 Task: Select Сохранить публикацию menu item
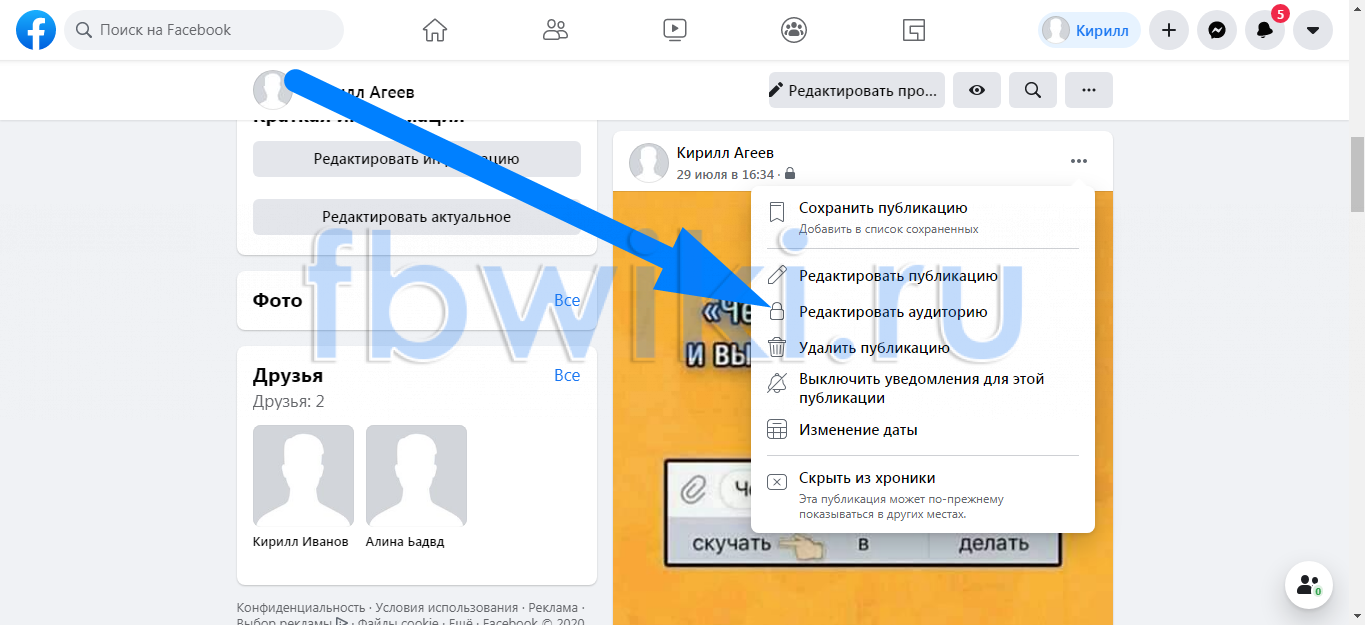(923, 217)
